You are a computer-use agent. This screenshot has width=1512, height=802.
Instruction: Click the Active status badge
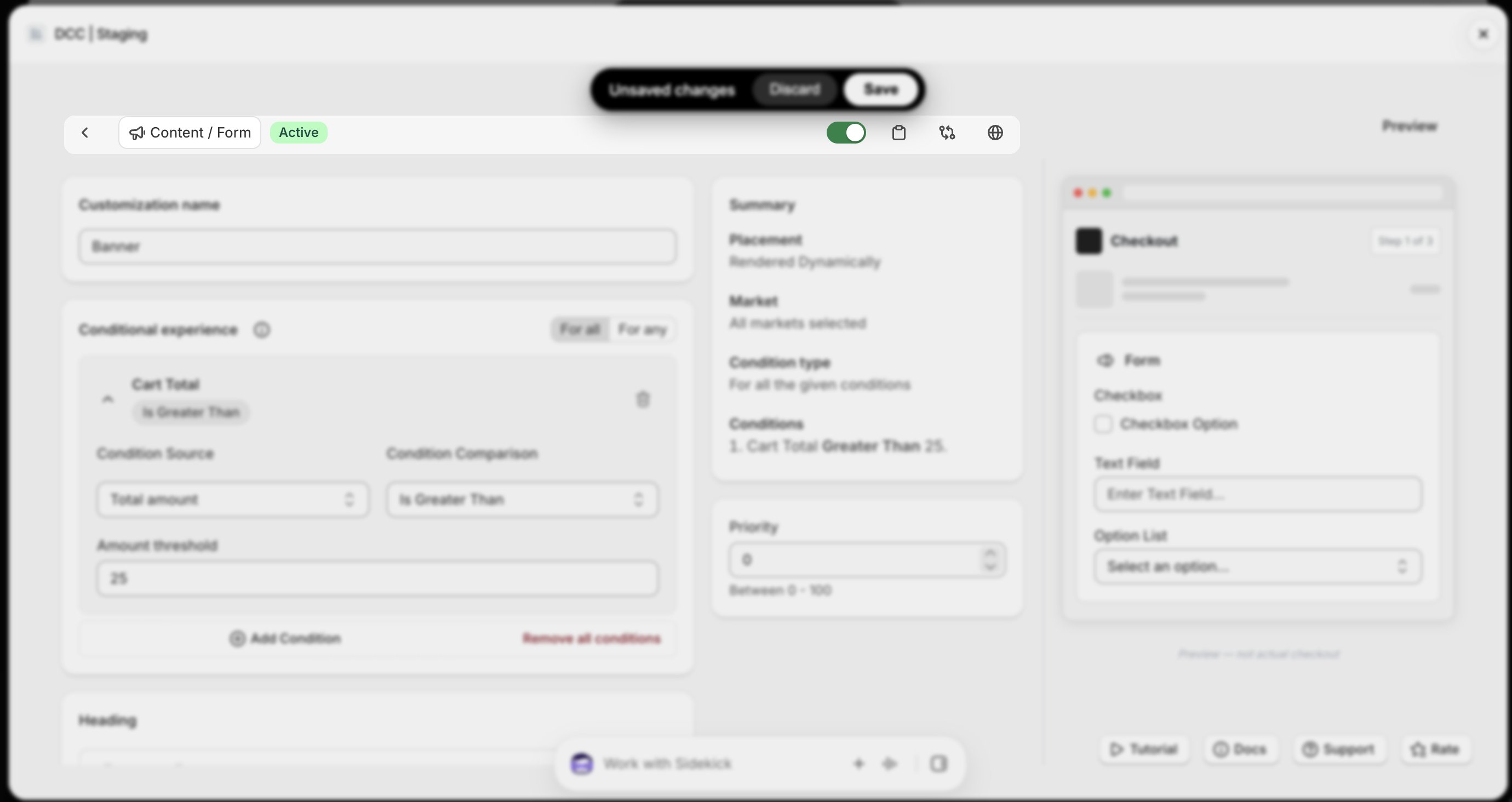299,133
